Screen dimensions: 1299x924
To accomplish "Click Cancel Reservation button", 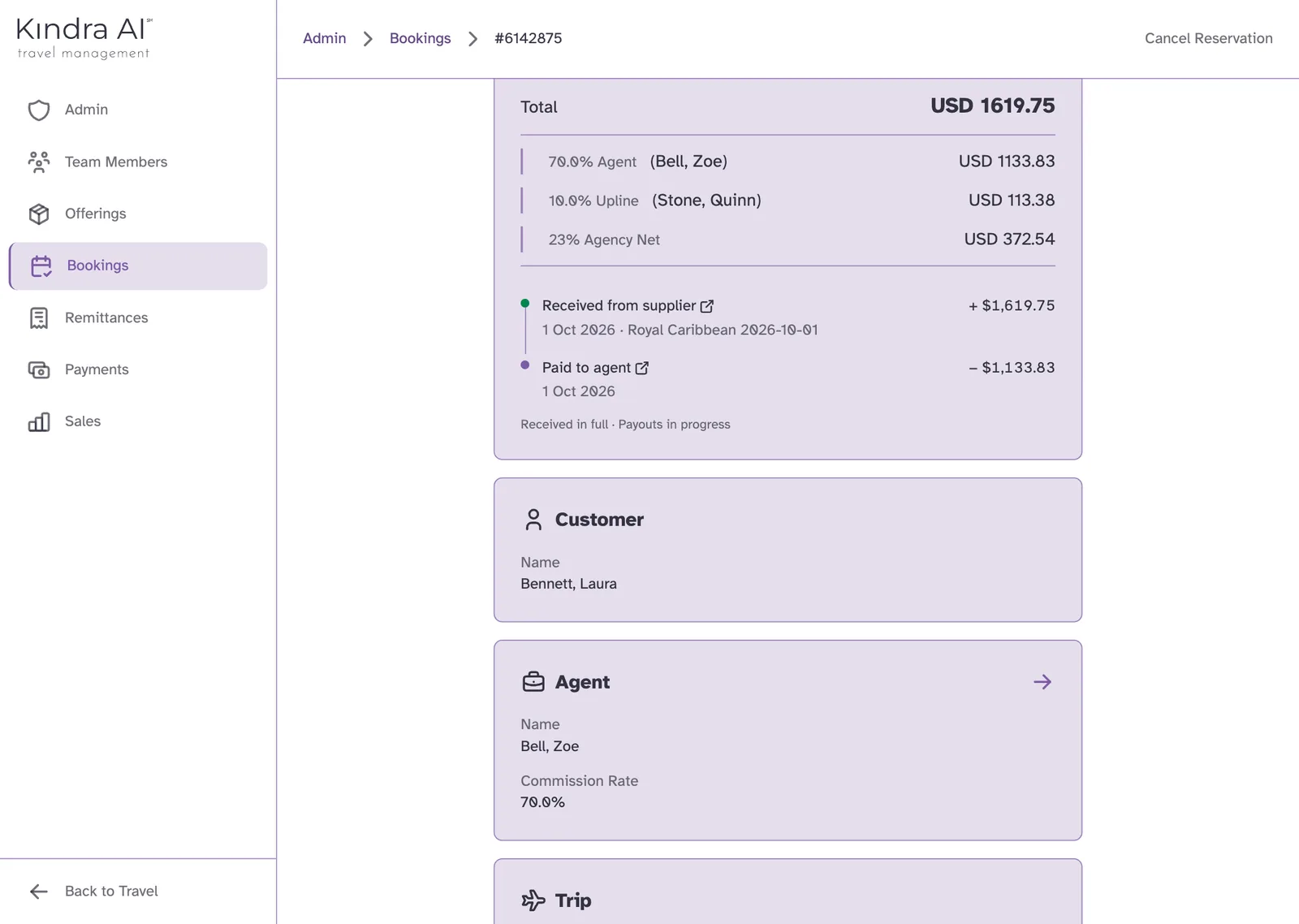I will (x=1208, y=38).
